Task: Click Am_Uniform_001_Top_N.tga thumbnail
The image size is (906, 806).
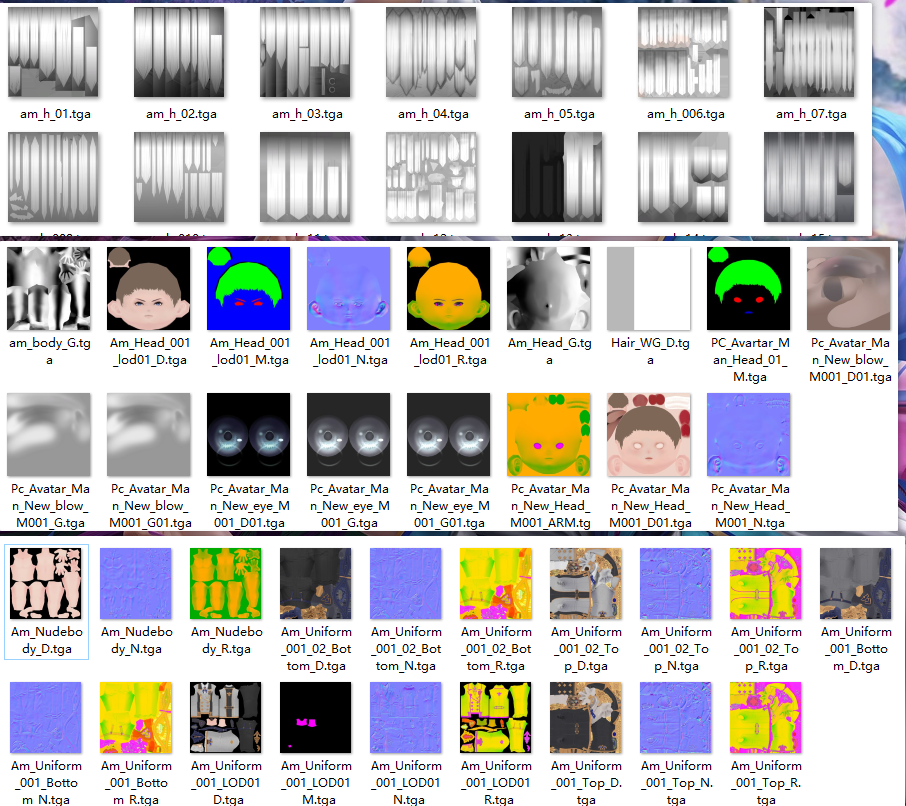Action: [676, 718]
